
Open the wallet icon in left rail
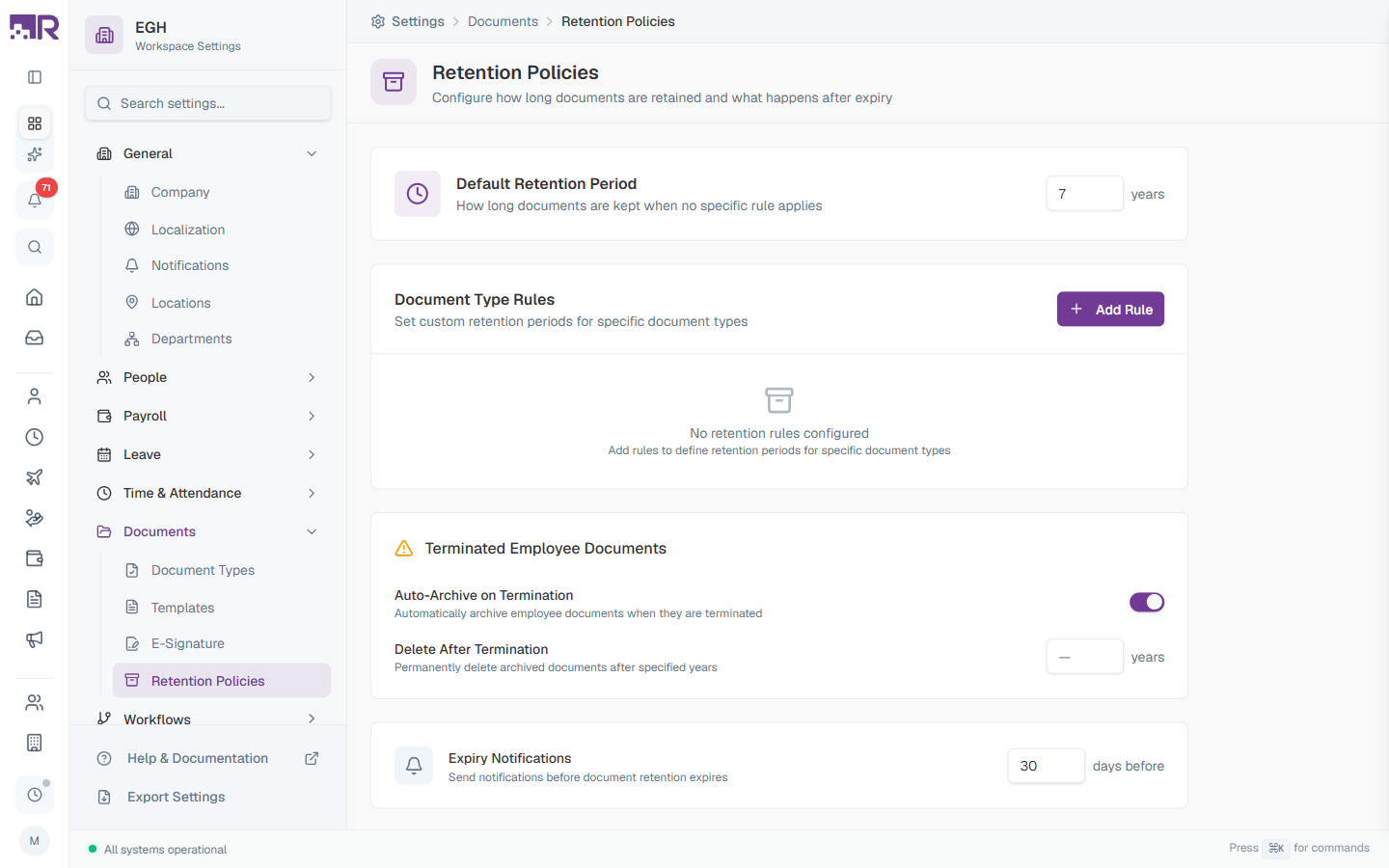click(x=35, y=558)
